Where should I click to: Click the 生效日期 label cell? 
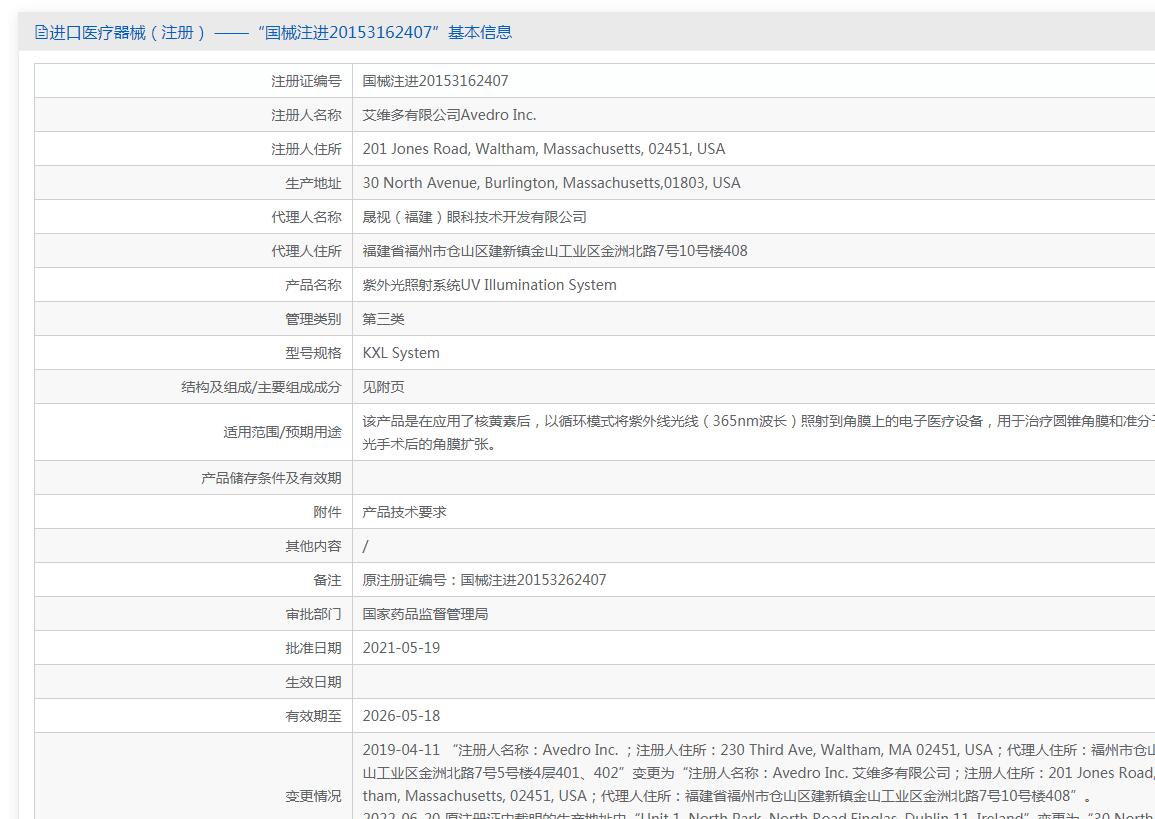pyautogui.click(x=194, y=682)
